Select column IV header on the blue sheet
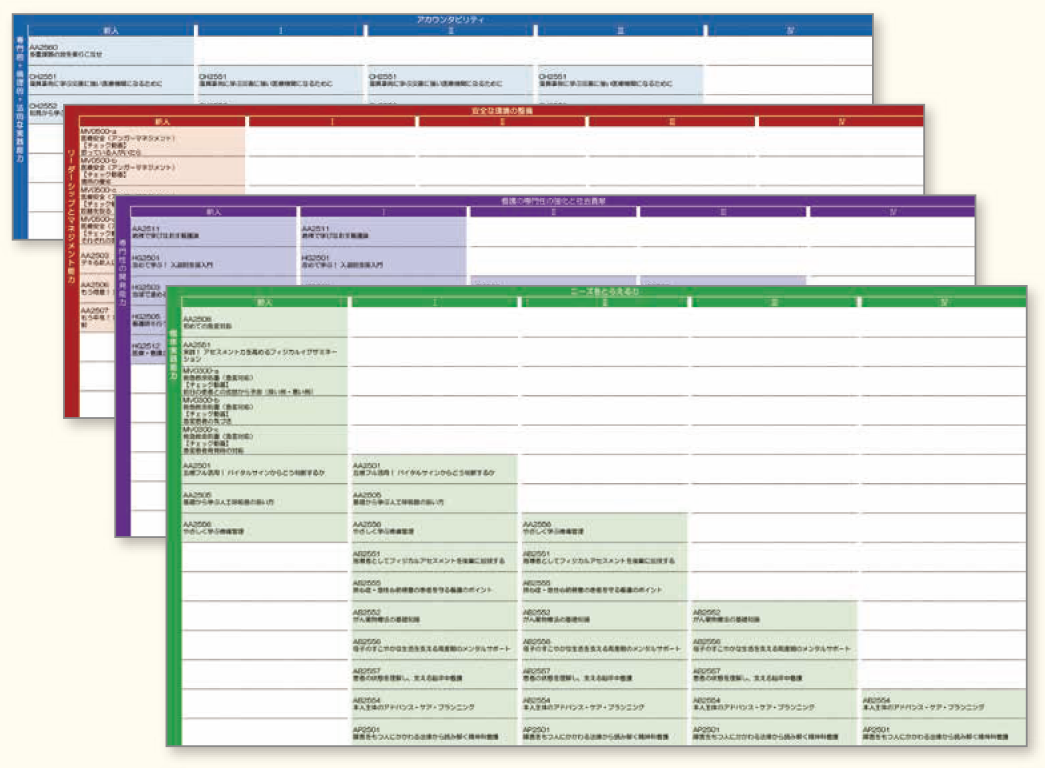This screenshot has height=768, width=1045. point(790,31)
